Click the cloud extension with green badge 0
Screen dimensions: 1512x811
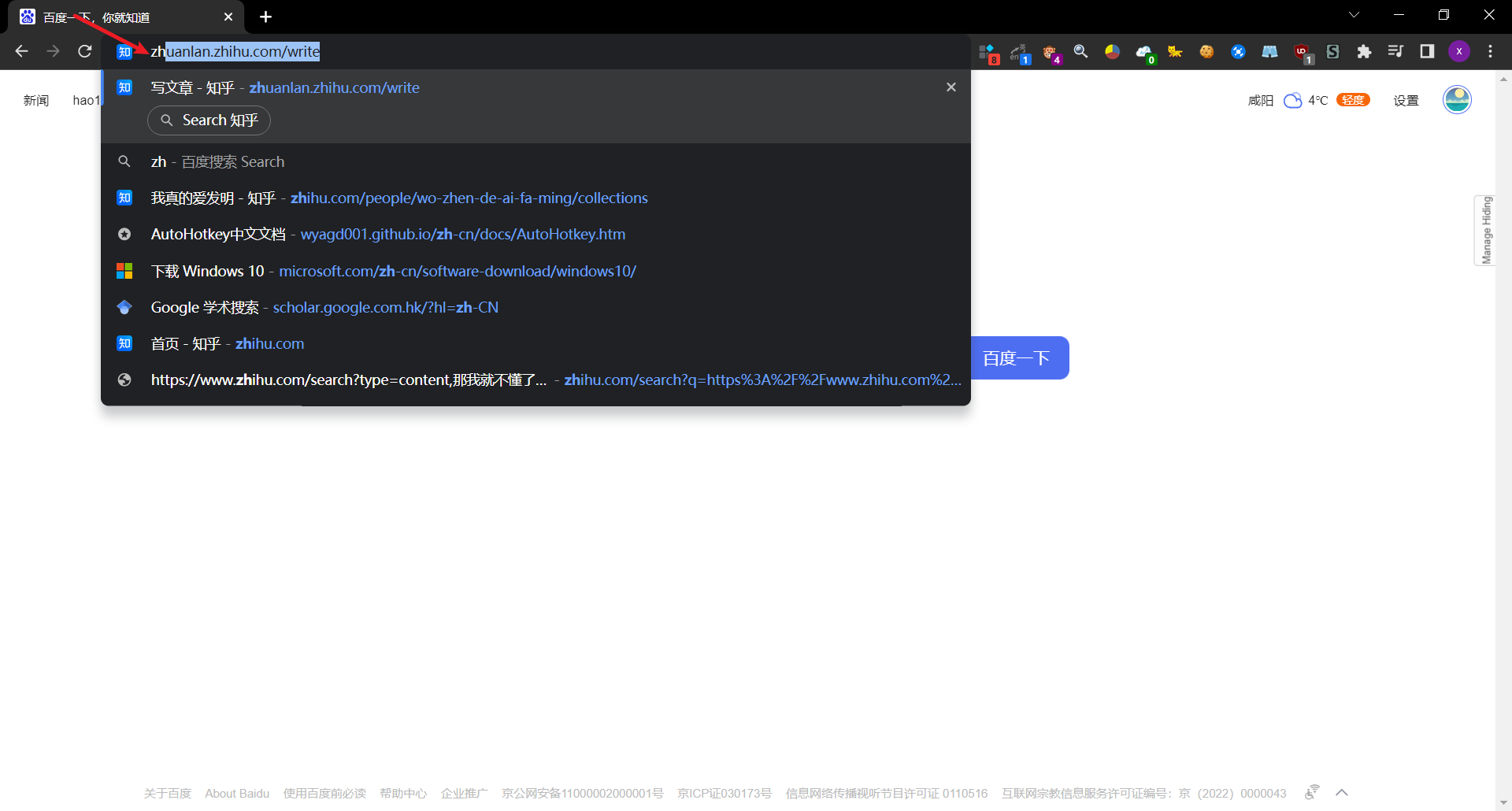[x=1145, y=53]
